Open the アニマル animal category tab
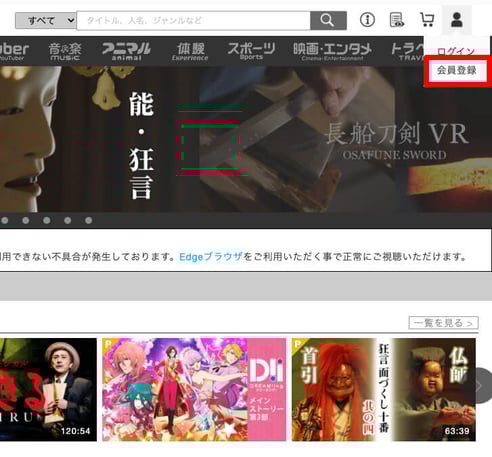 point(126,51)
